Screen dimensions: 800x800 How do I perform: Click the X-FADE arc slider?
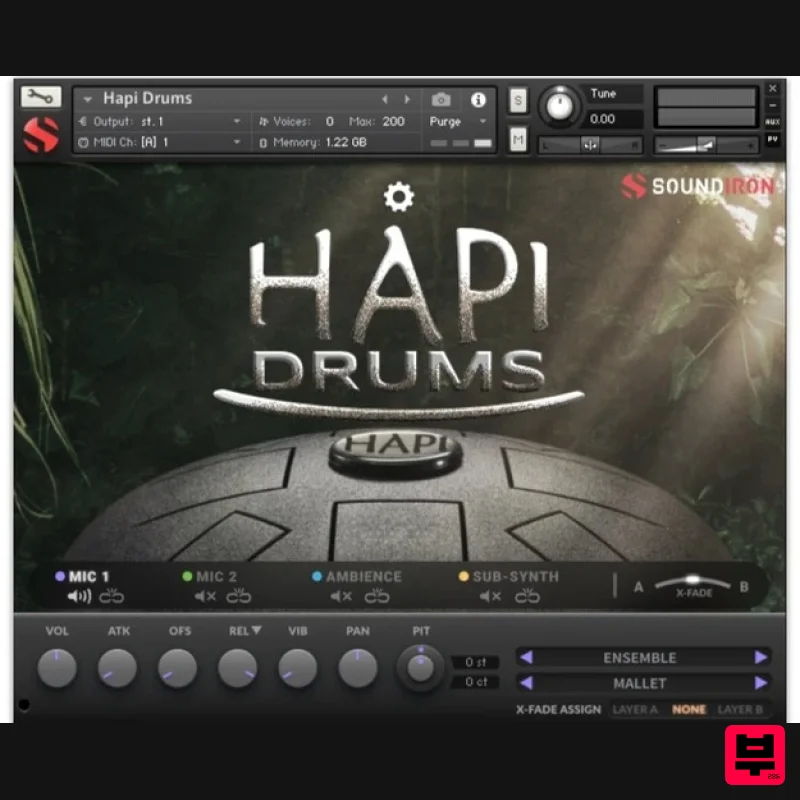pos(692,583)
